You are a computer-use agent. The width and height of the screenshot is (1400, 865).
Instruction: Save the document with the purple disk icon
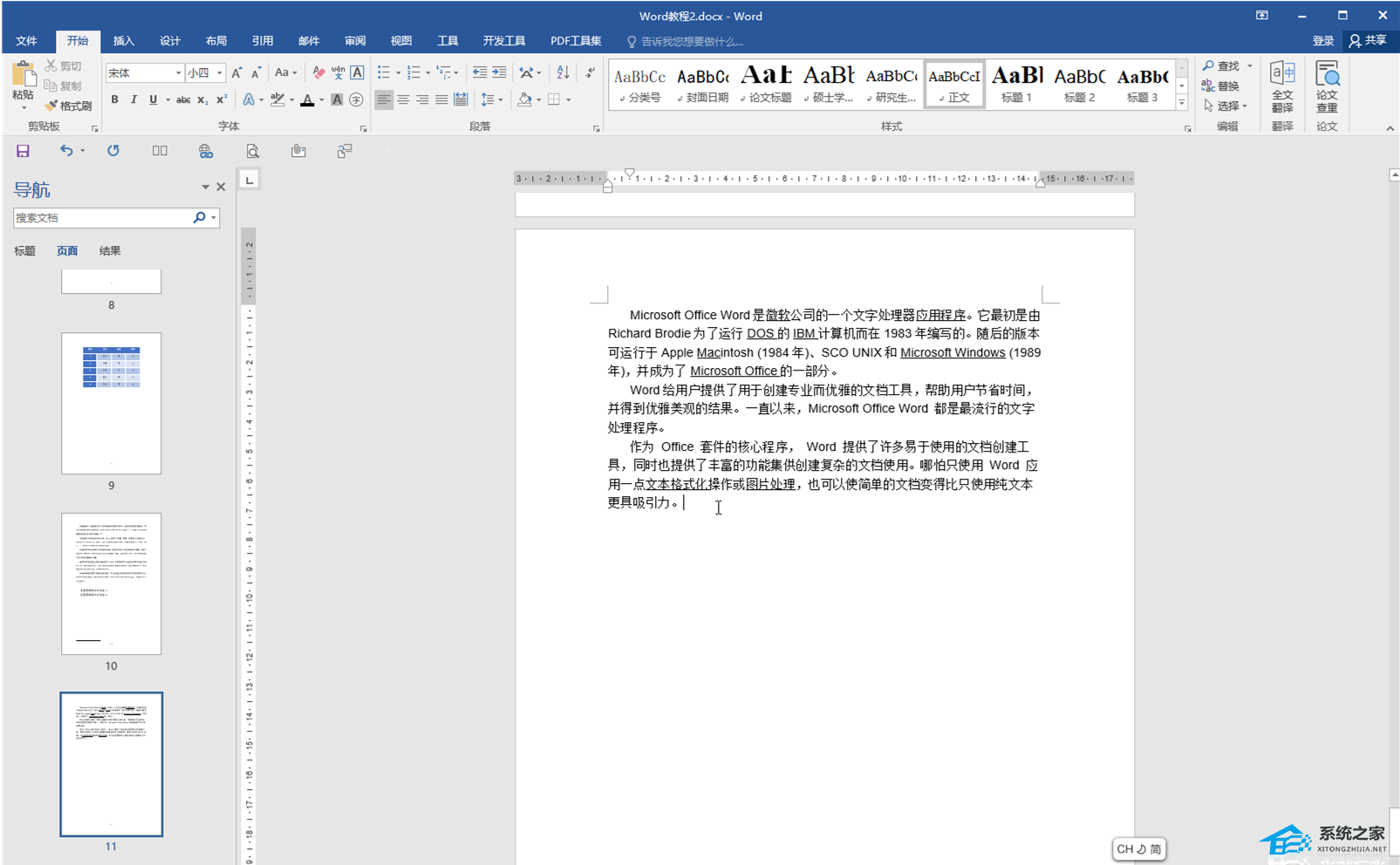tap(23, 151)
